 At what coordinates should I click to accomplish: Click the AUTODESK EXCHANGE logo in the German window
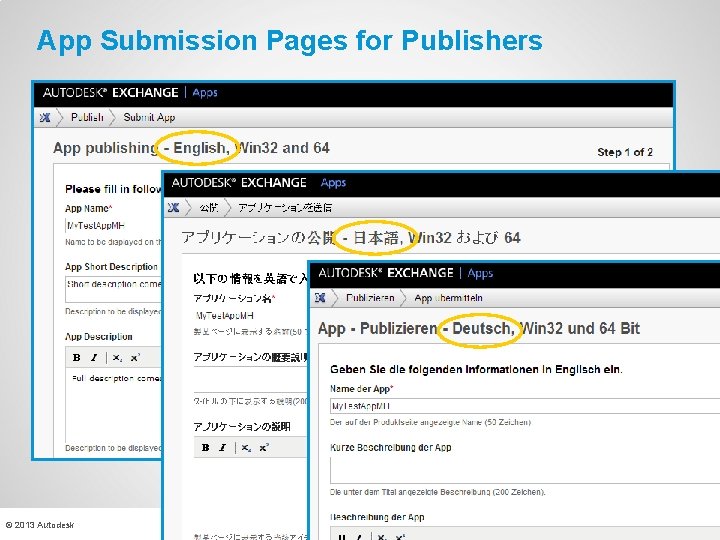(x=386, y=273)
